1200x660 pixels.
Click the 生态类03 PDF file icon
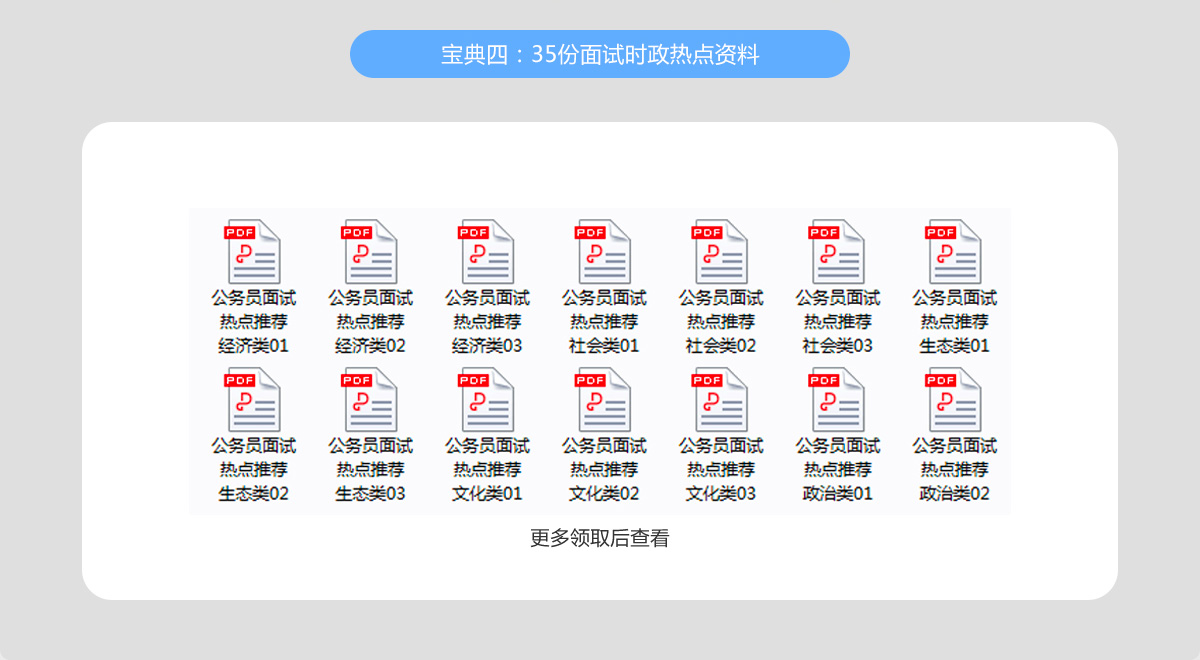[x=370, y=400]
